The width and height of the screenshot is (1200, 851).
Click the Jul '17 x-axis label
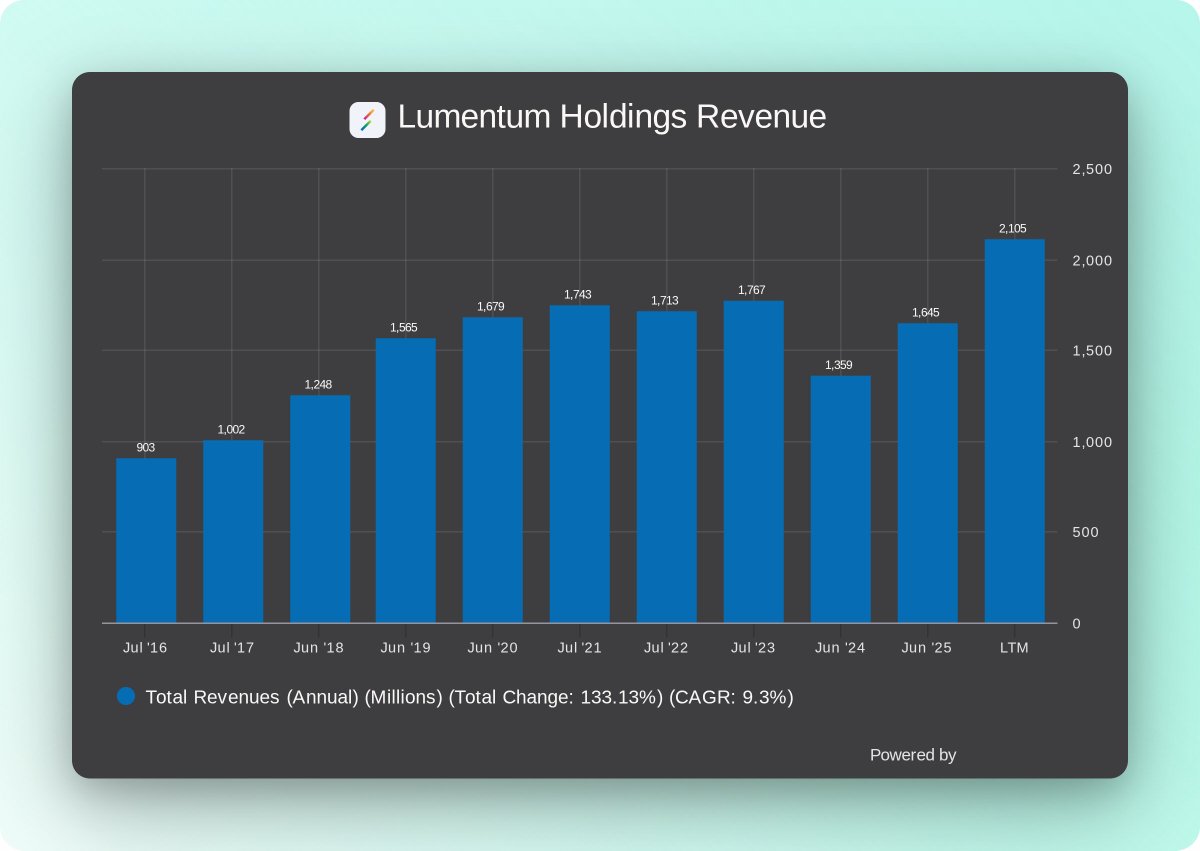coord(232,648)
